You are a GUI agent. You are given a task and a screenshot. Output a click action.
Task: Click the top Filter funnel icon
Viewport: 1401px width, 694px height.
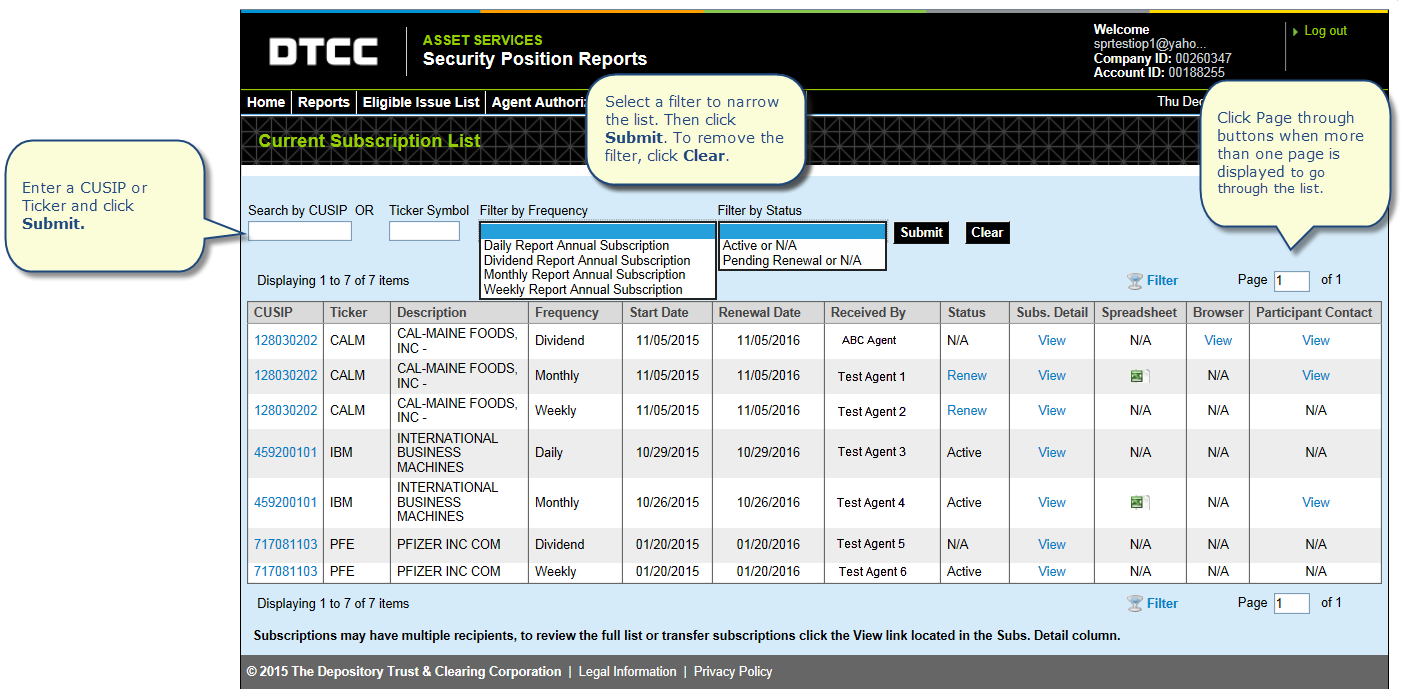tap(1134, 281)
